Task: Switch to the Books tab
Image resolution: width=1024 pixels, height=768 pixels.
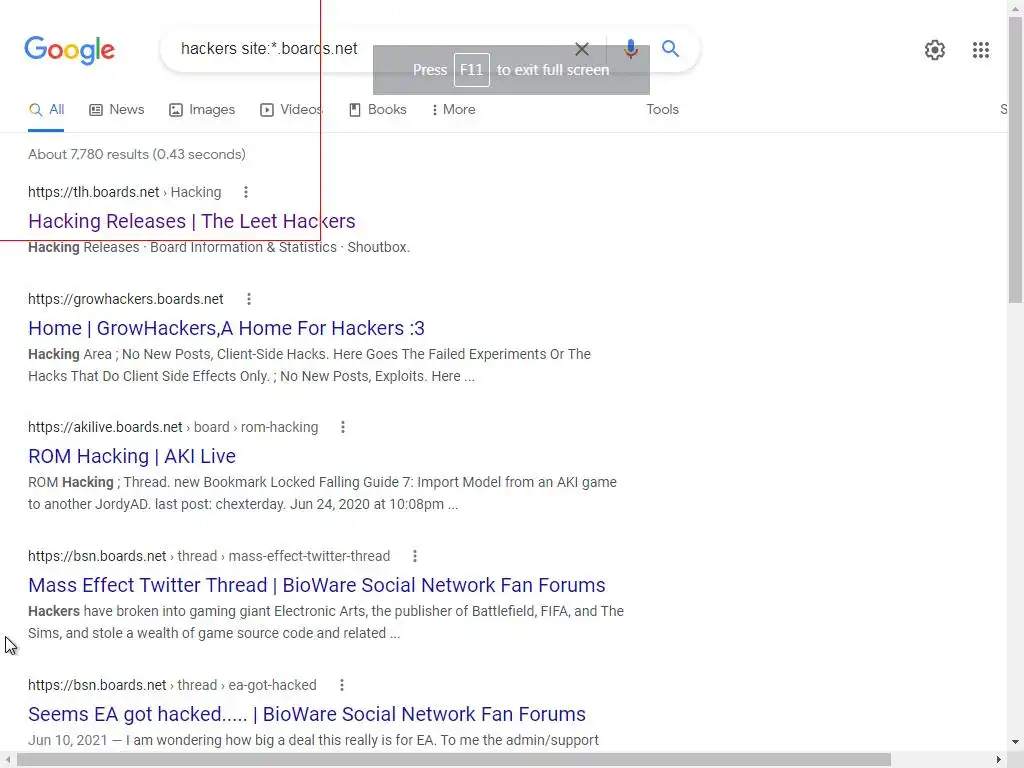Action: coord(377,110)
